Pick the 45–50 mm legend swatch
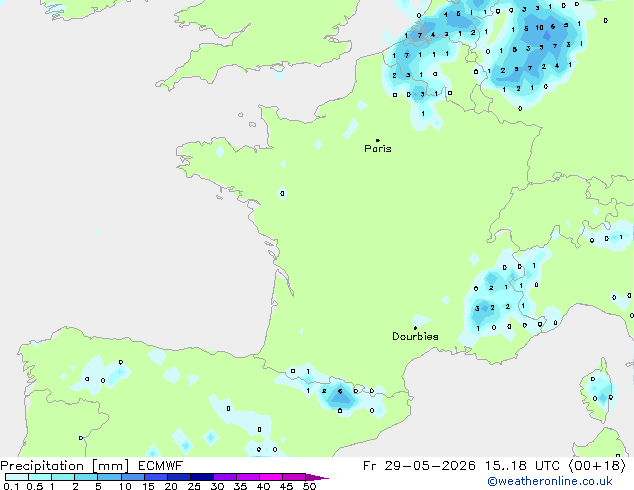 click(x=294, y=477)
